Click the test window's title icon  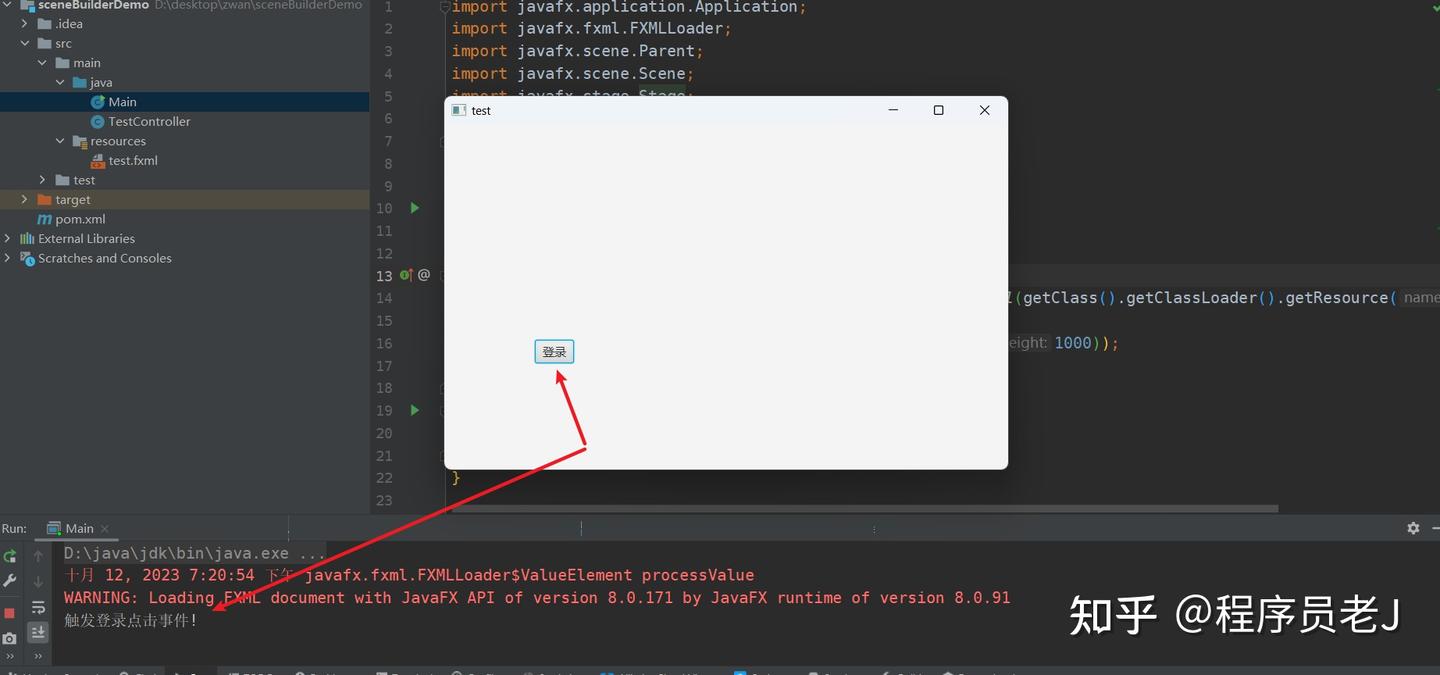(x=458, y=110)
